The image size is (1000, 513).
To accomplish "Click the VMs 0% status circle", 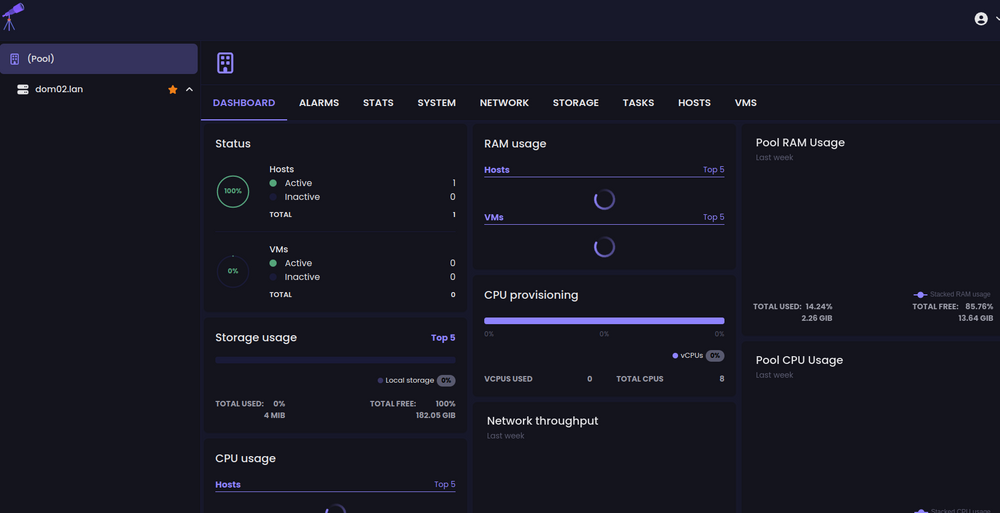I will tap(233, 271).
